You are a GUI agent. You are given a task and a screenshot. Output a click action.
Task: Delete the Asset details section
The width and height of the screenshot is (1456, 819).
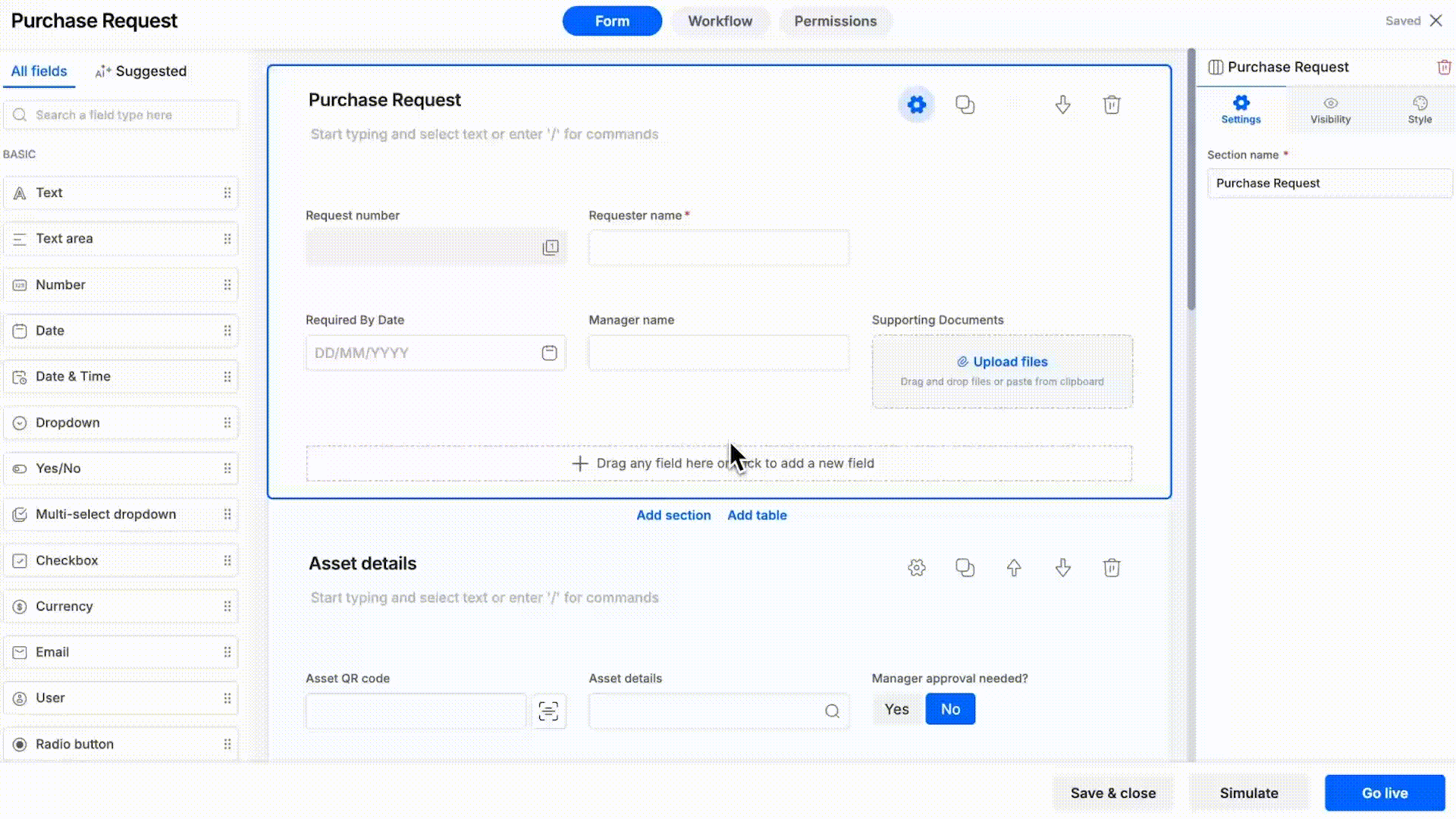(x=1112, y=568)
